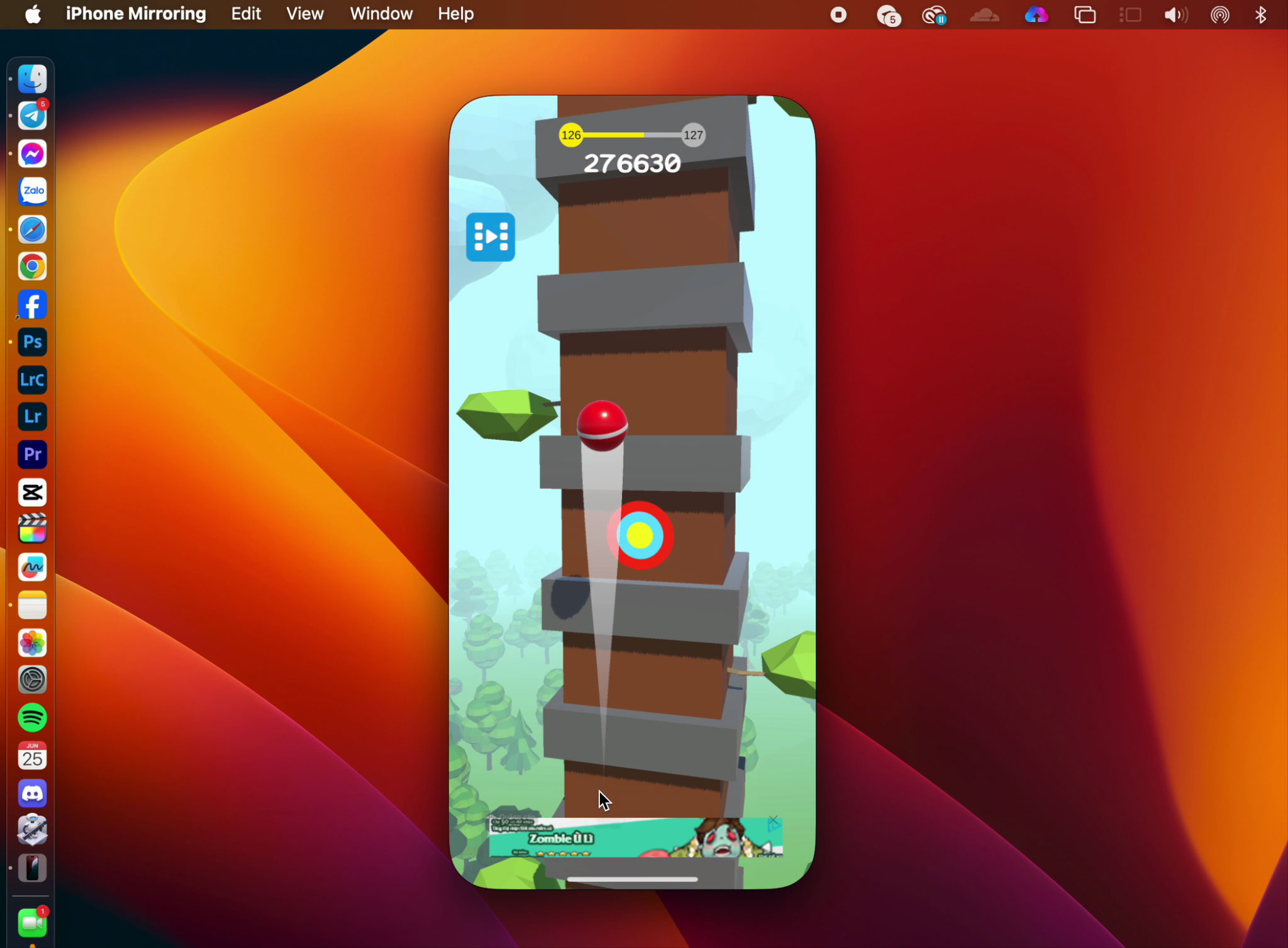The height and width of the screenshot is (948, 1288).
Task: Launch Telegram from the dock
Action: point(32,116)
